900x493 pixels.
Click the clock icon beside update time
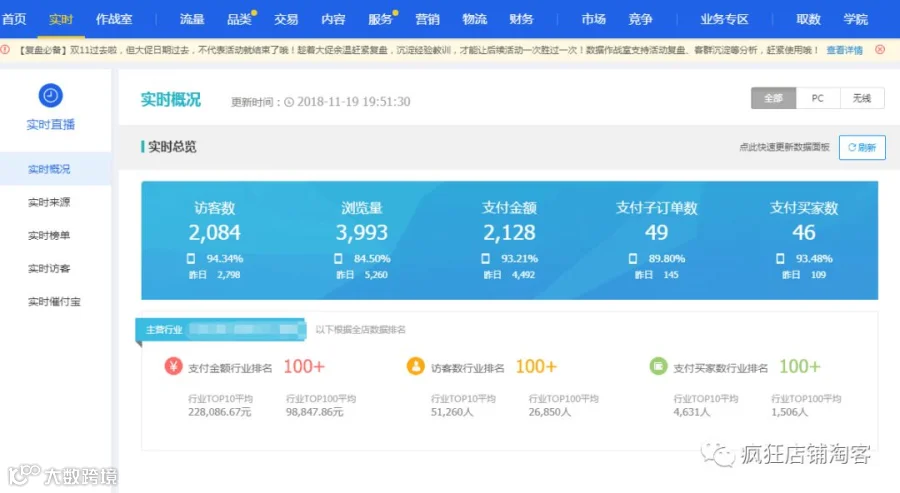289,102
